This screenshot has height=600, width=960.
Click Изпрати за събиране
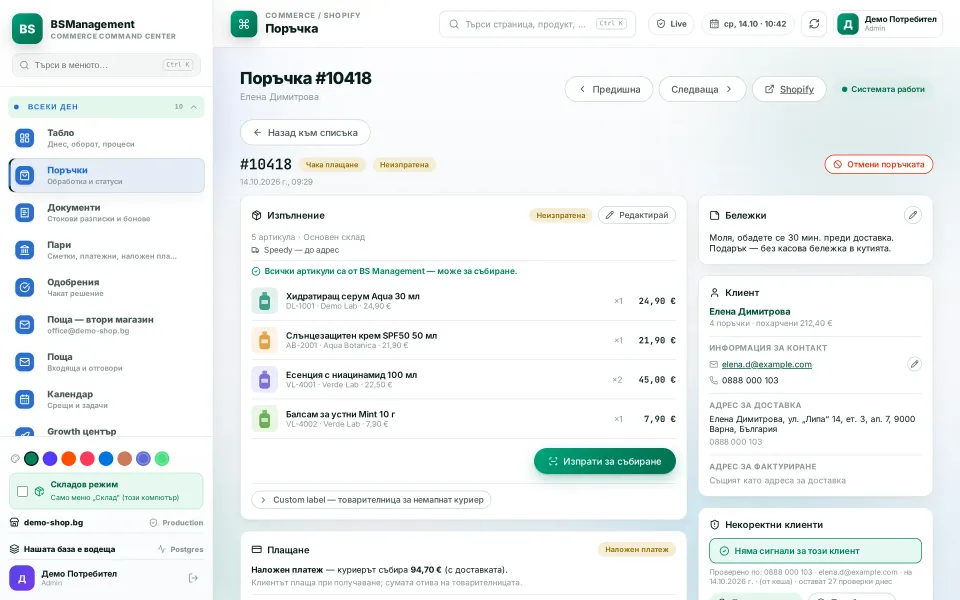[x=605, y=461]
